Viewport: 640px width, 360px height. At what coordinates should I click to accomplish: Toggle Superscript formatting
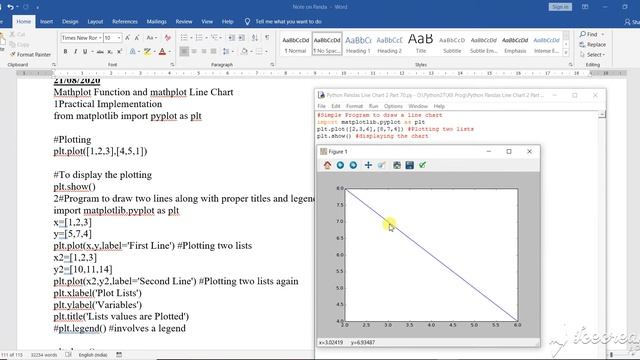click(120, 51)
